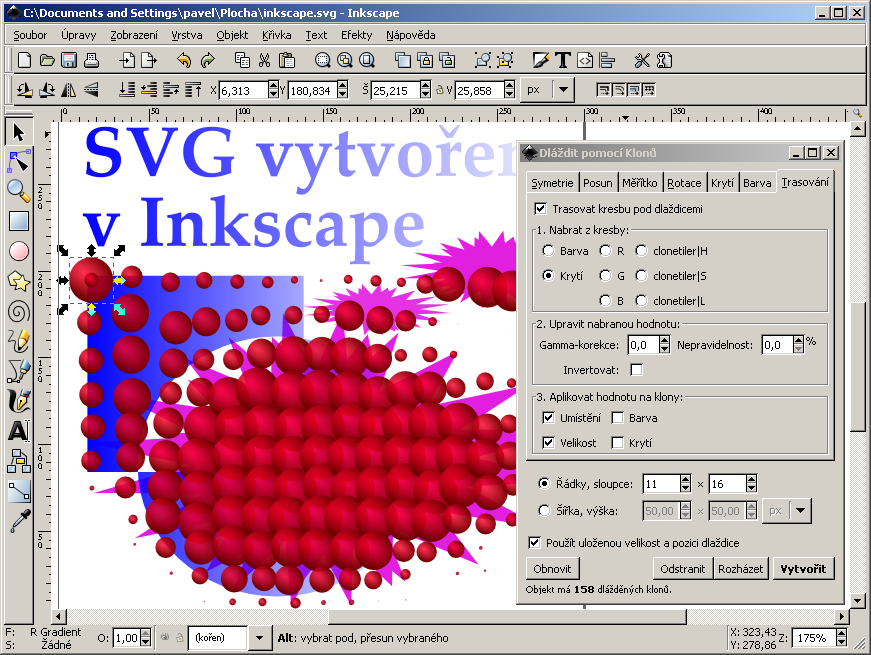This screenshot has width=871, height=655.
Task: Open a file with folder icon
Action: pos(47,60)
